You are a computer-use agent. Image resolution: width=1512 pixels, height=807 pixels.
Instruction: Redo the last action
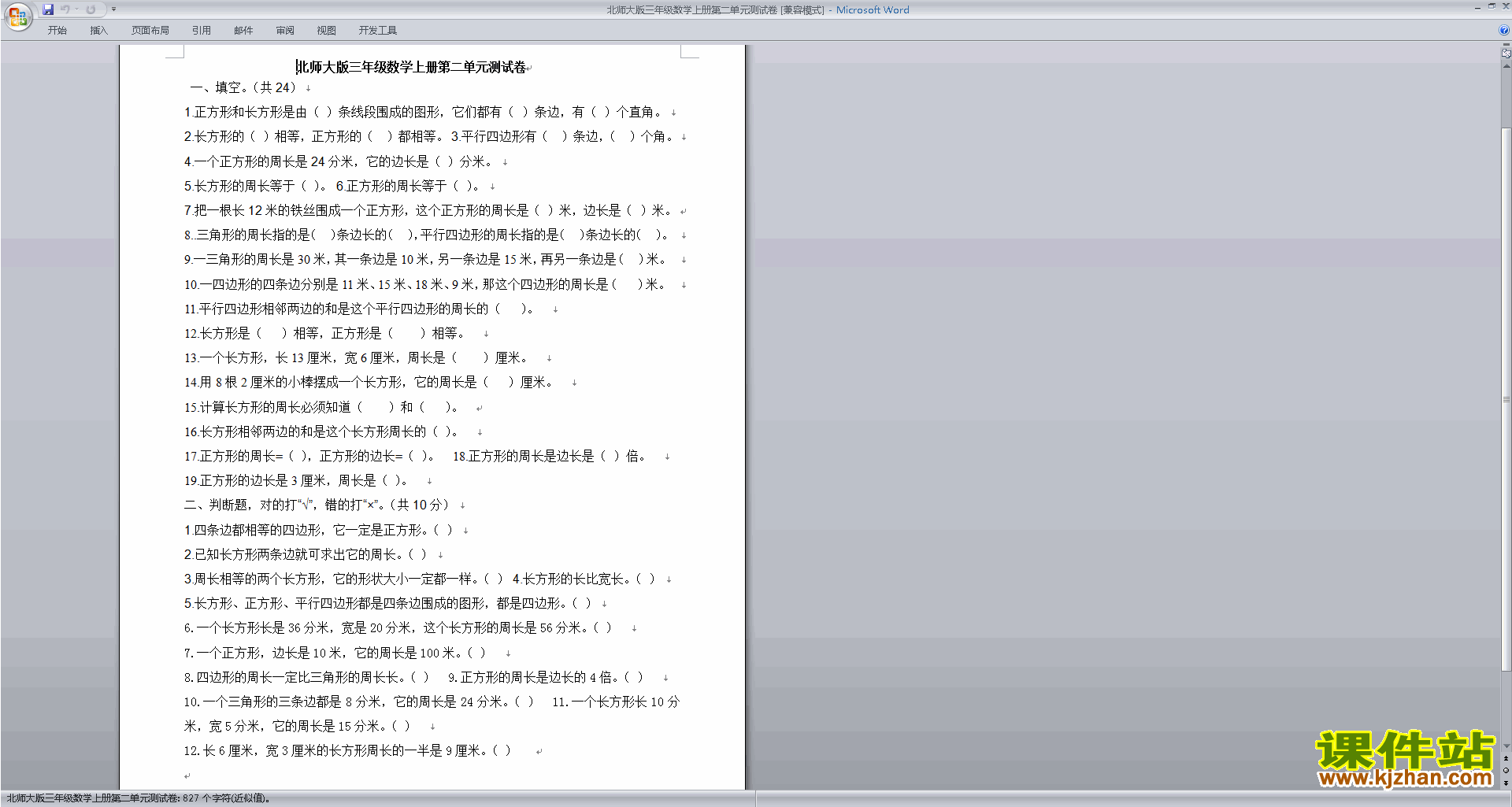coord(91,9)
